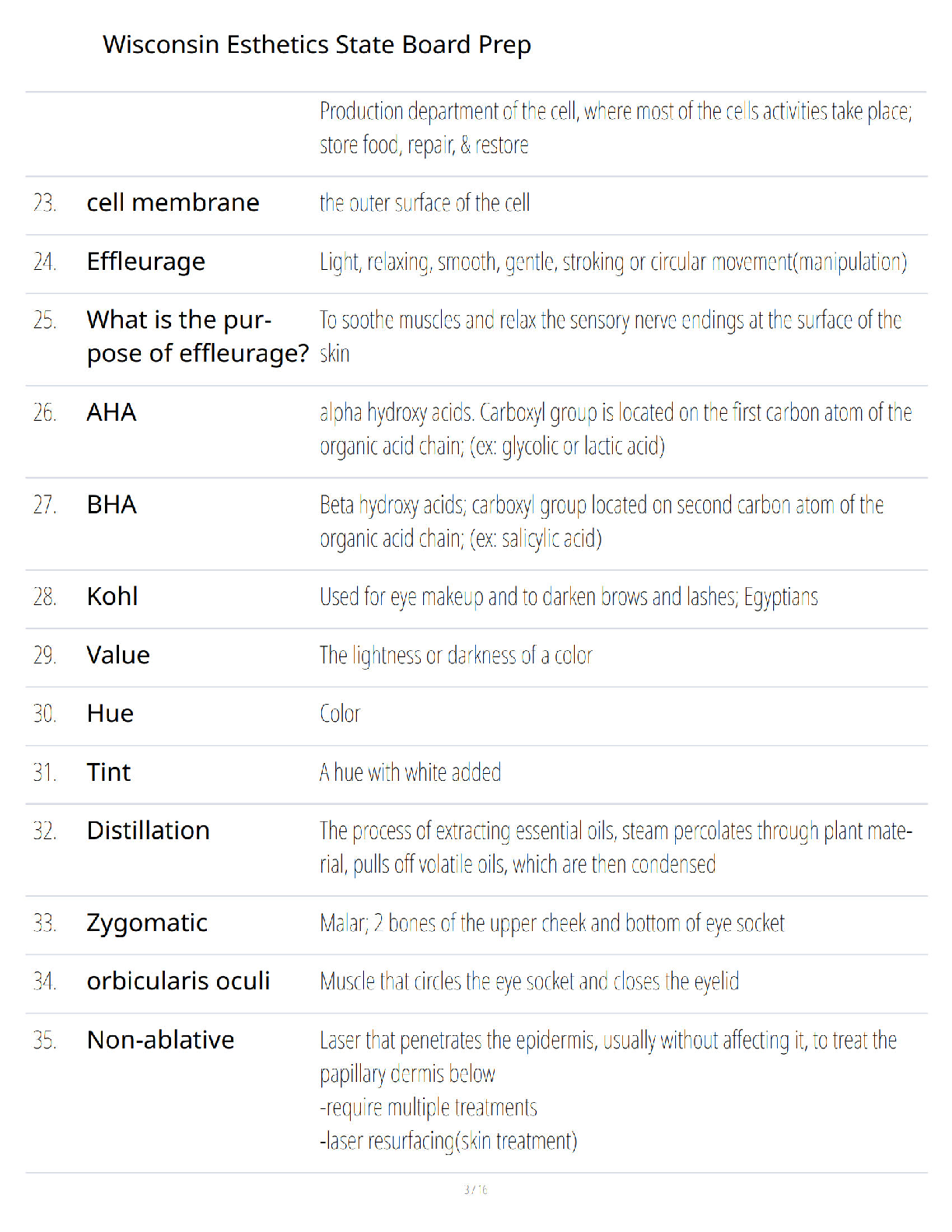The image size is (952, 1232).
Task: Select item number 26 label
Action: 45,412
